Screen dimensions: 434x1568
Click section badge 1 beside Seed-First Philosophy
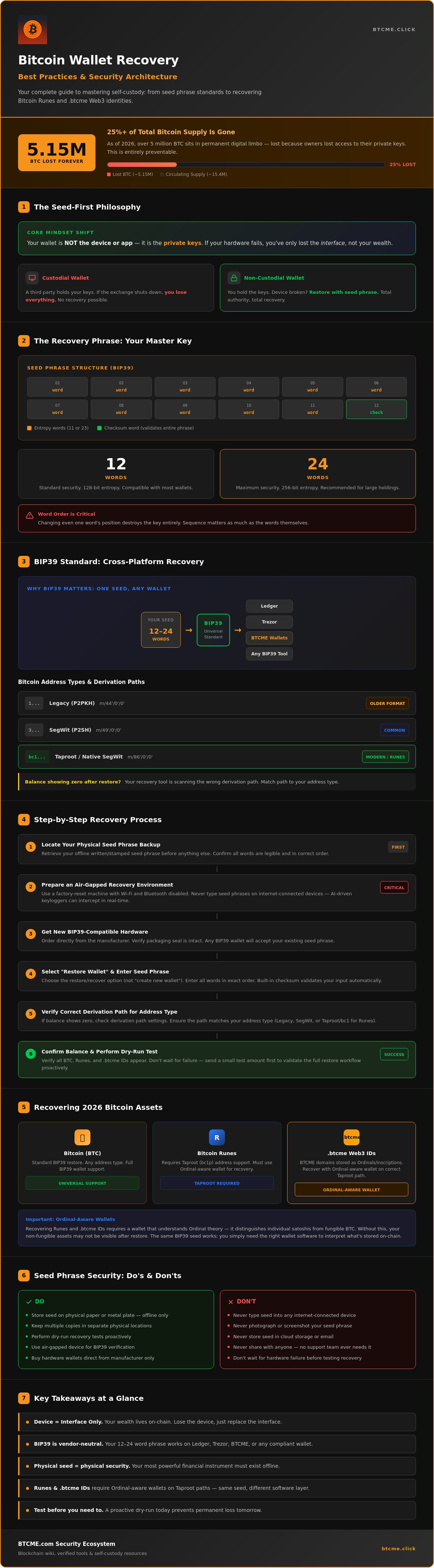(24, 207)
